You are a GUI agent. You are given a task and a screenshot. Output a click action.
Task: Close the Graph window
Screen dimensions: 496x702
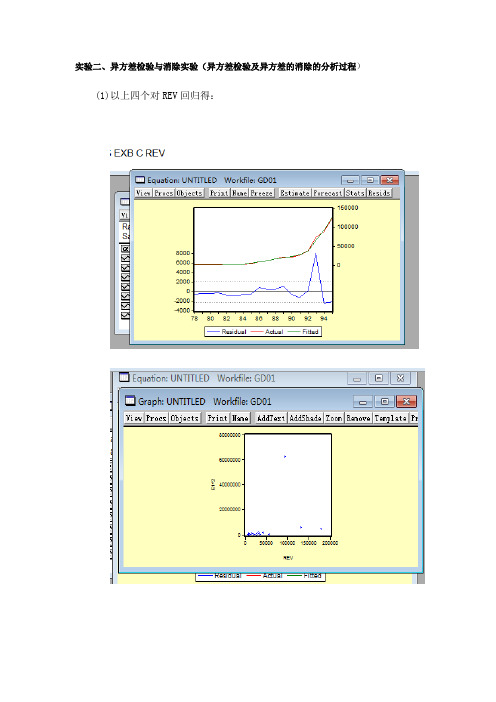coord(406,402)
